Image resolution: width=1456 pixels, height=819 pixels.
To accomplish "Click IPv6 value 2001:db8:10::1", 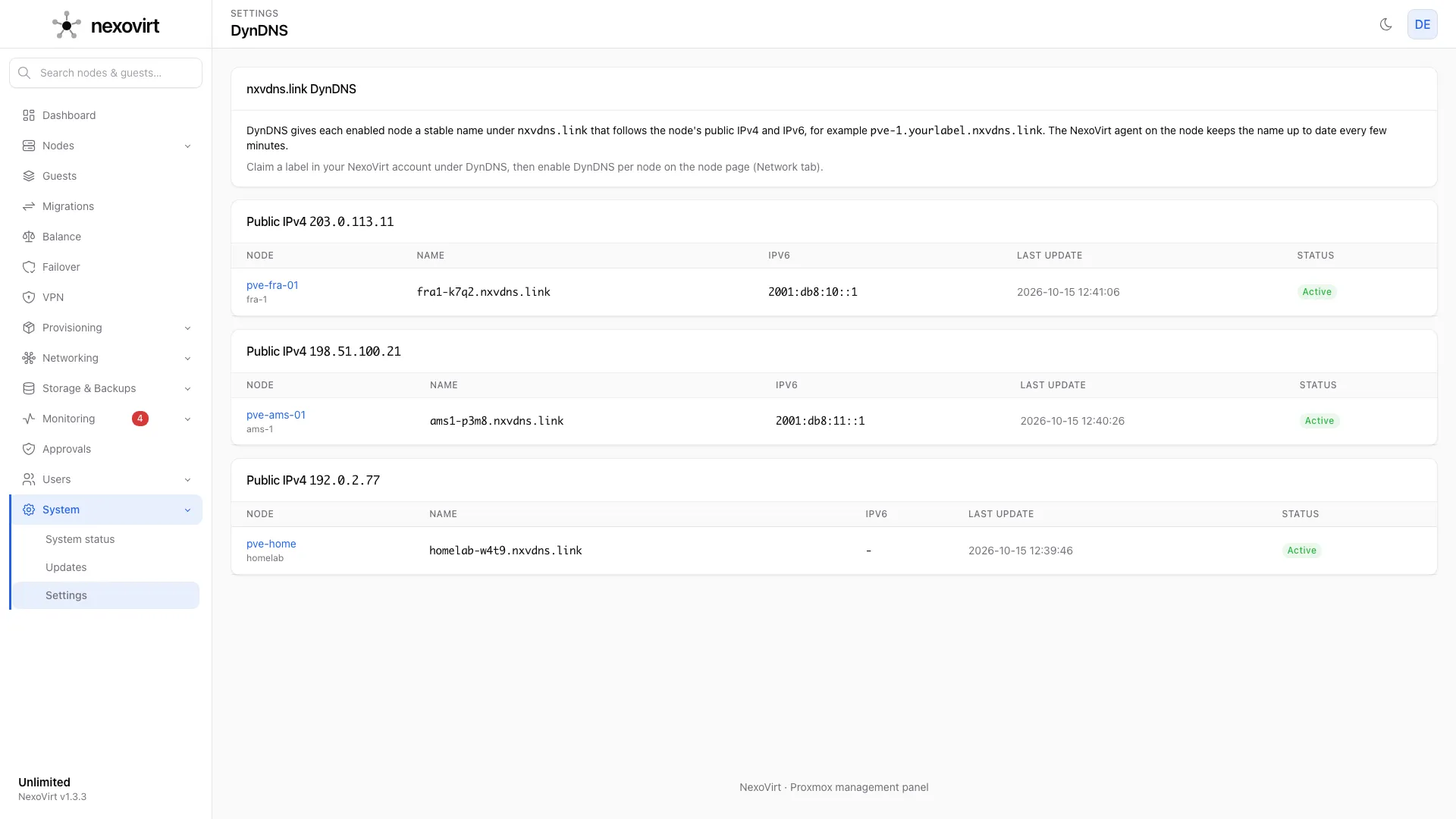I will click(x=813, y=292).
